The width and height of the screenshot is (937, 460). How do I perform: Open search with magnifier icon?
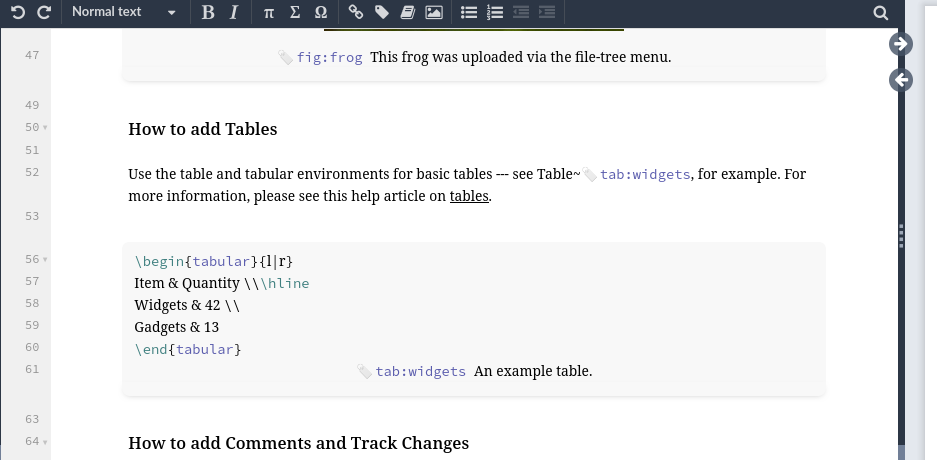[x=880, y=13]
